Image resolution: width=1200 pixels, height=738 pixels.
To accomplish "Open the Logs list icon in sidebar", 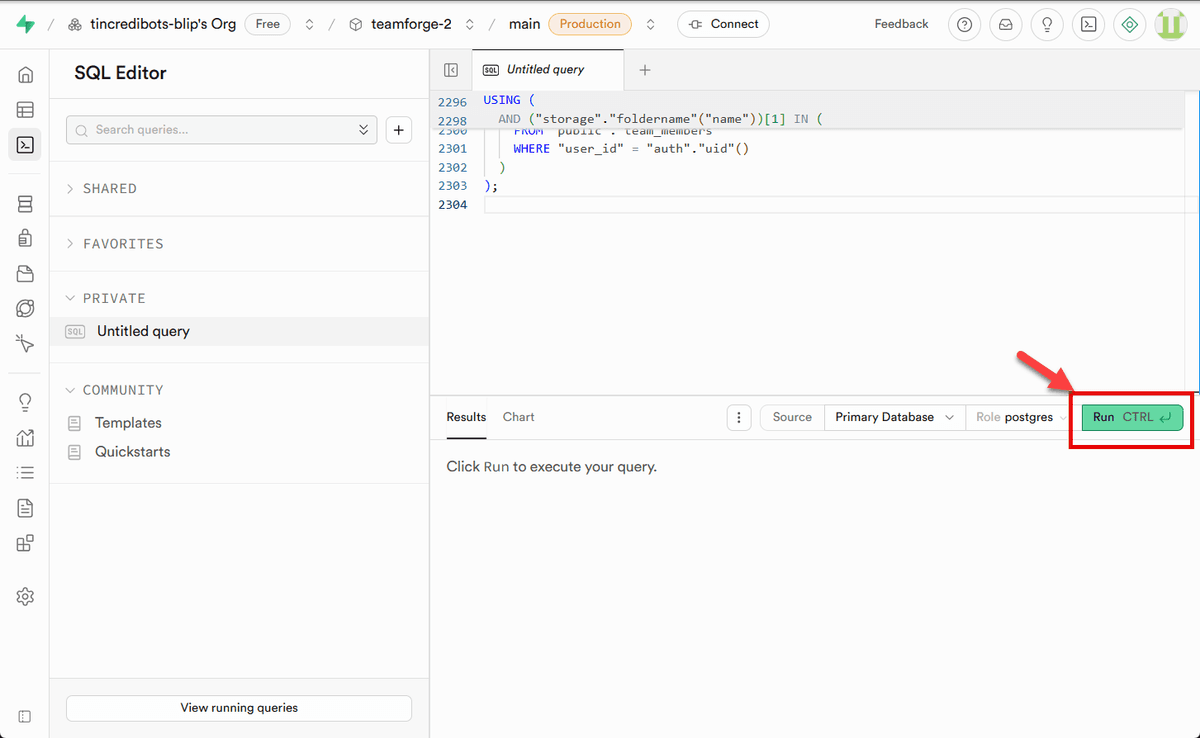I will point(25,471).
